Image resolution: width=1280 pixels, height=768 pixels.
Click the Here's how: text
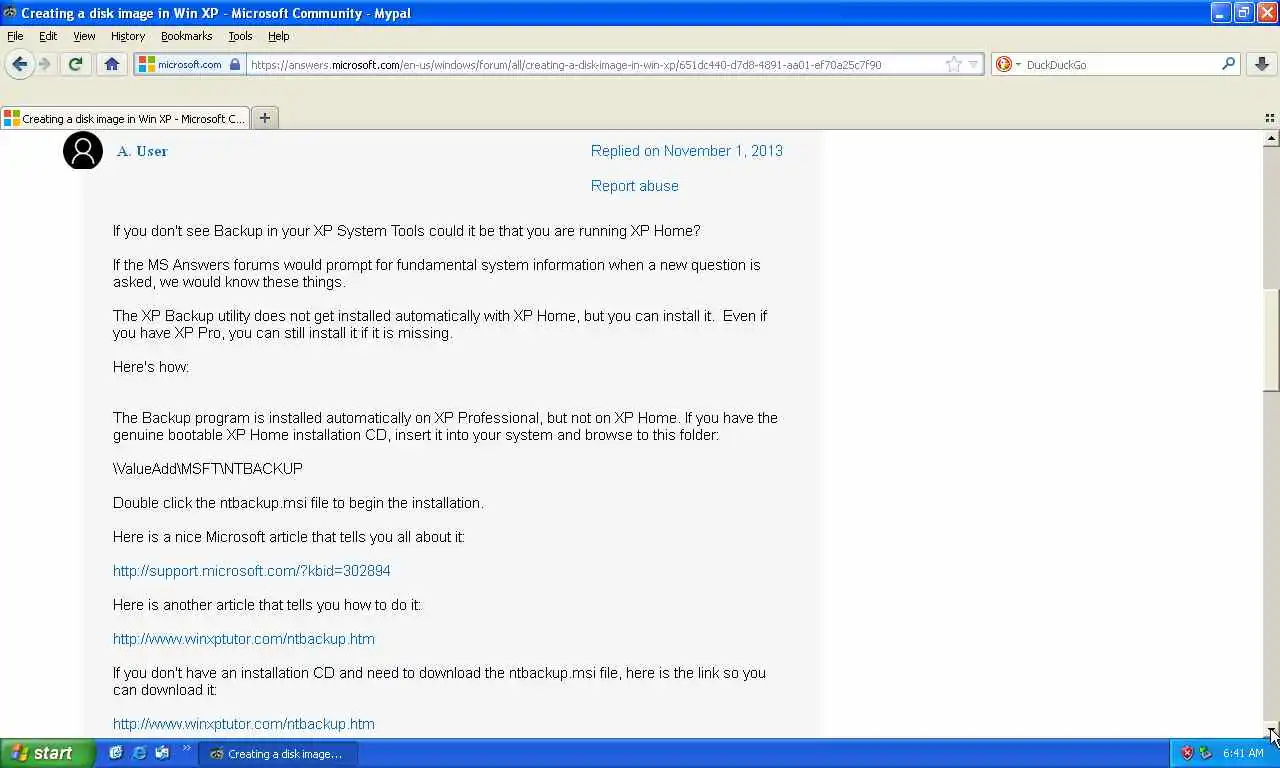151,367
